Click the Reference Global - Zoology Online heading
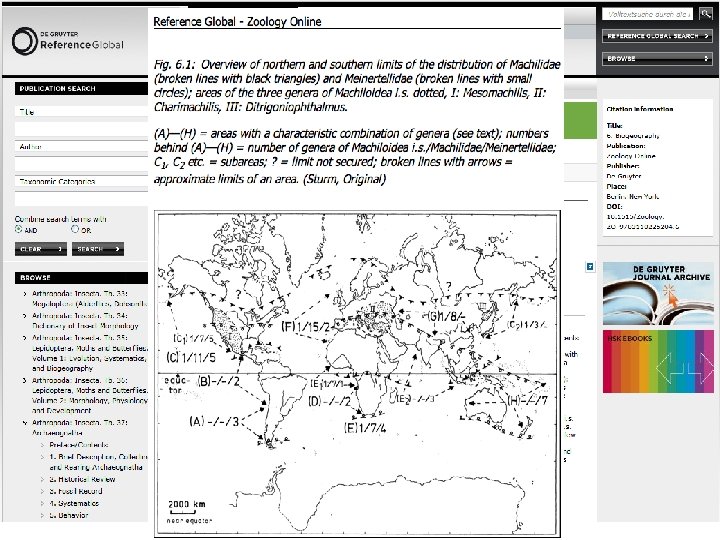720x540 pixels. coord(237,22)
